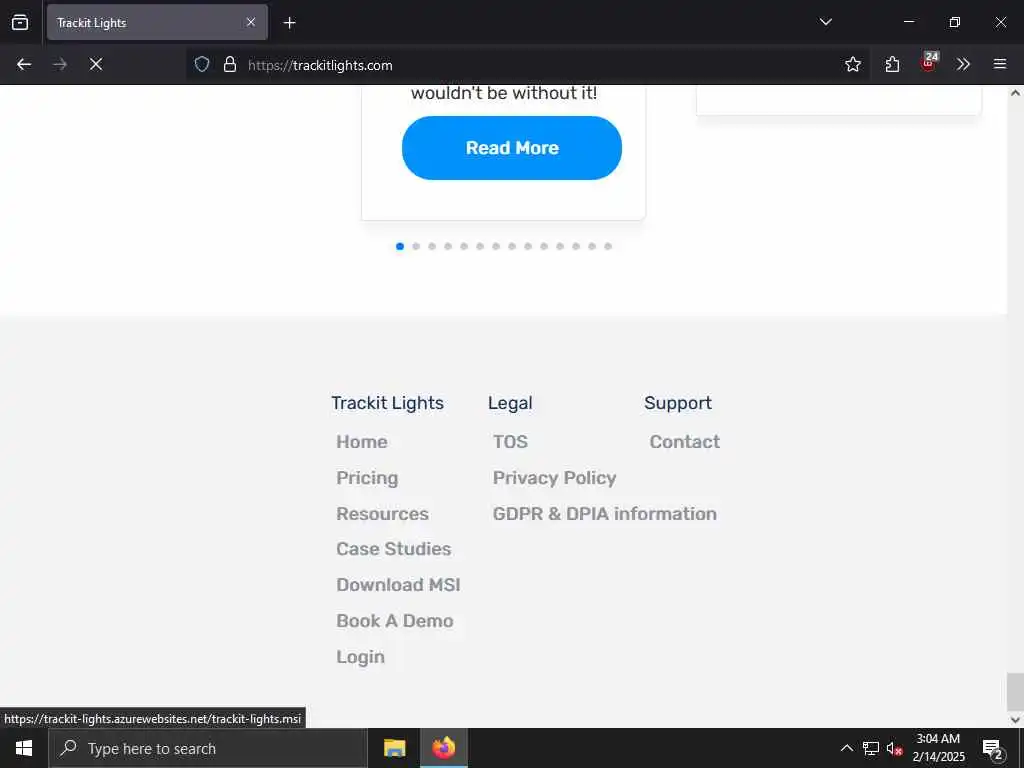Stop page loading with the X button
This screenshot has width=1024, height=768.
coord(96,64)
